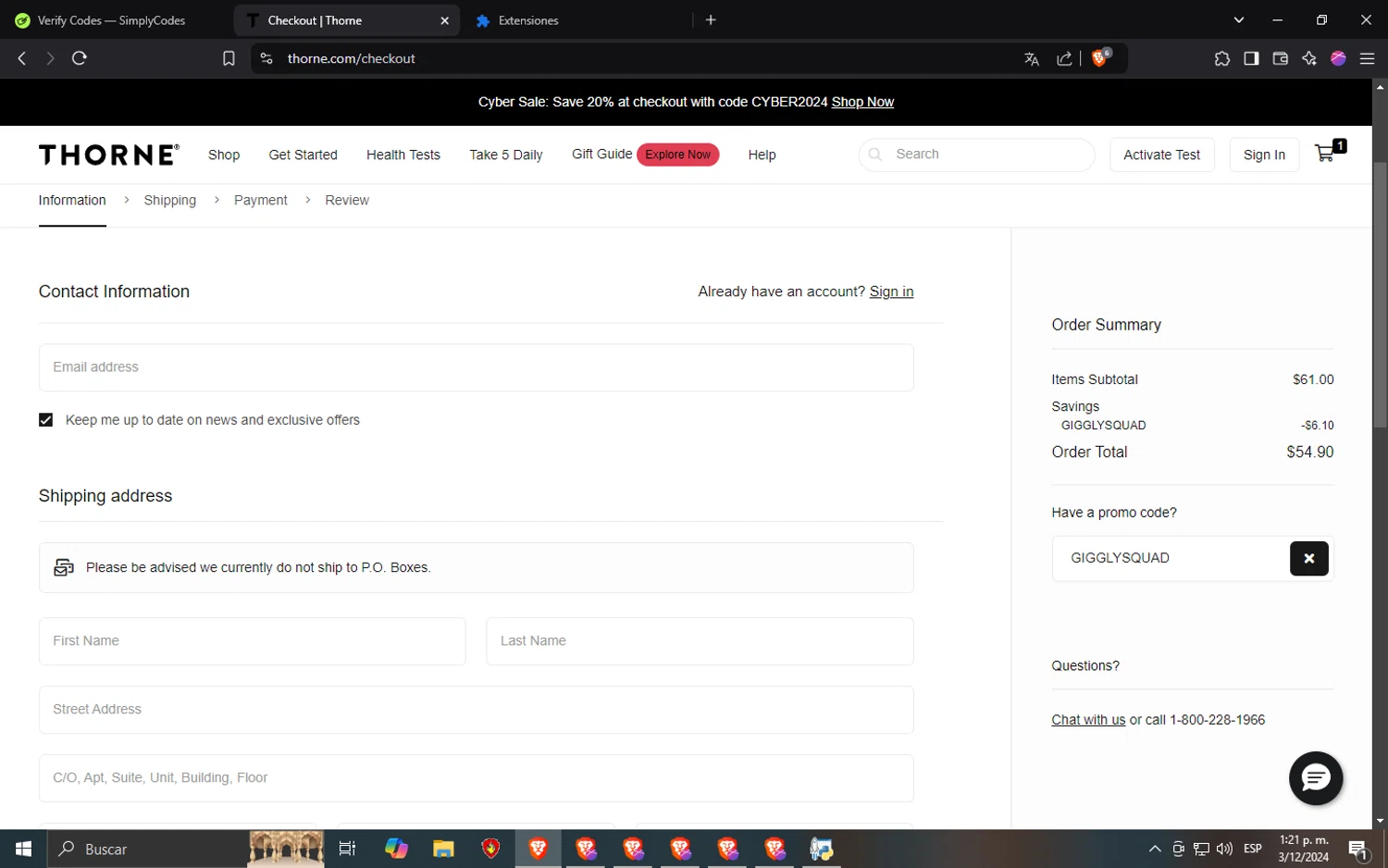Open Task View on the taskbar
This screenshot has width=1388, height=868.
[x=347, y=849]
